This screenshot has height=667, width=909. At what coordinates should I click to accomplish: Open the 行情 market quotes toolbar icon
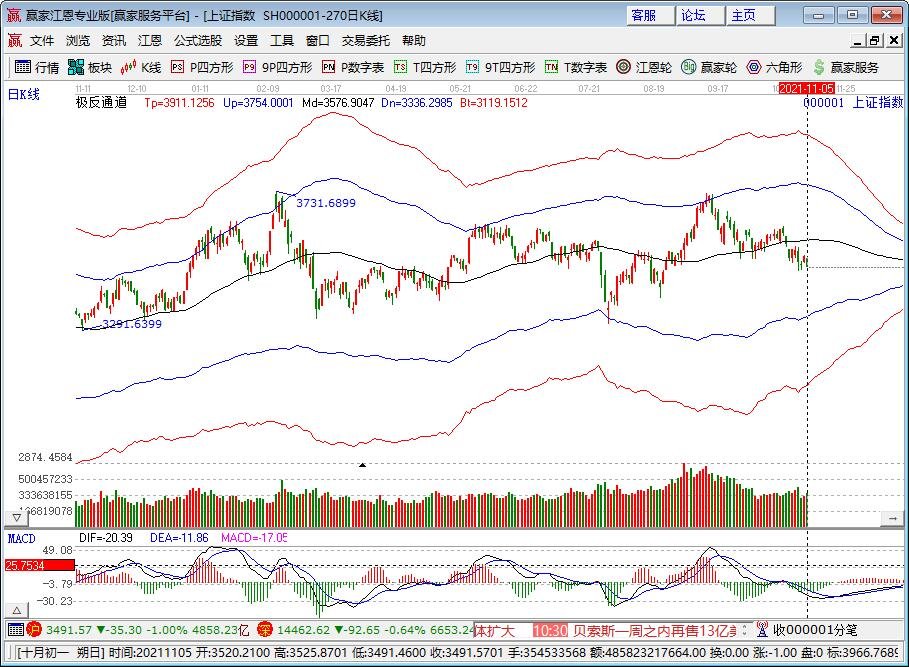[36, 67]
